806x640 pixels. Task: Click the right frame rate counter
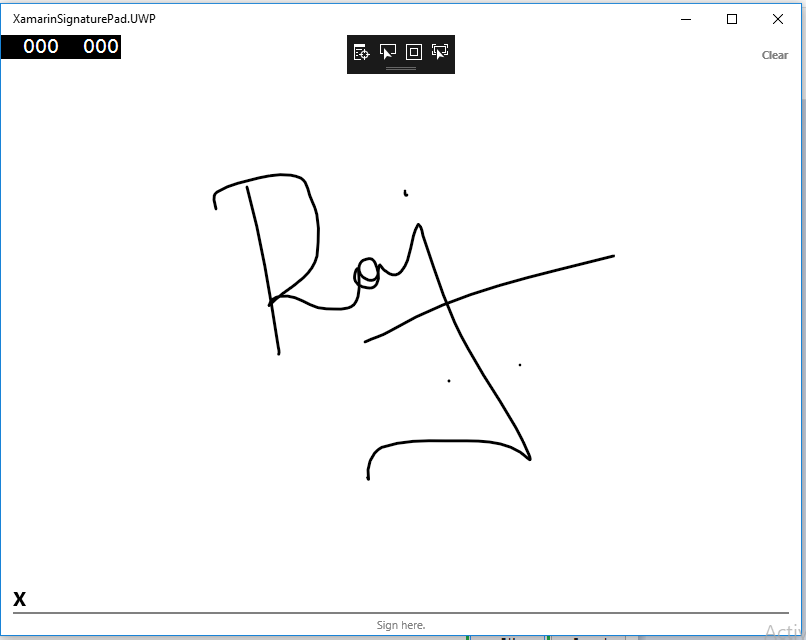tap(98, 46)
